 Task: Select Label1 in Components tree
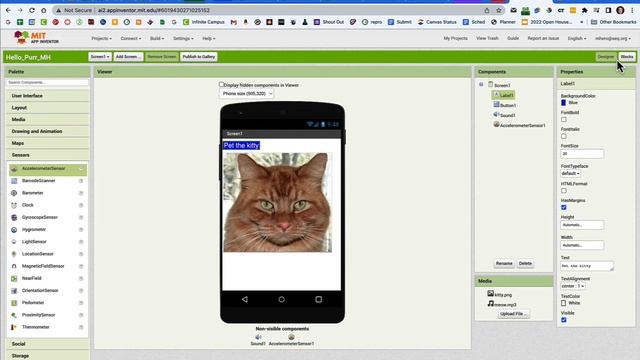tap(503, 95)
